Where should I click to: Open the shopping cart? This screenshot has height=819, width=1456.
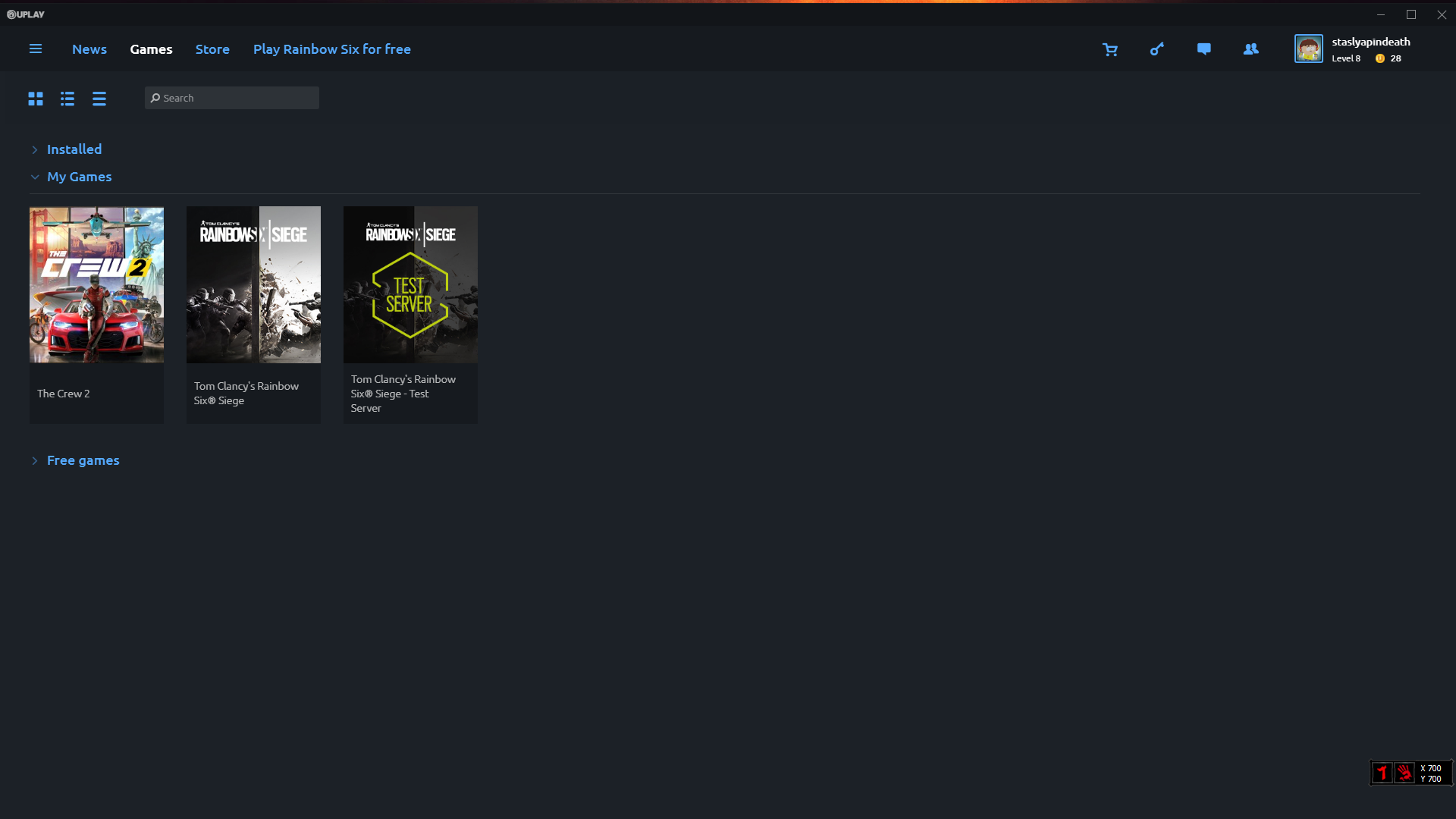point(1110,49)
